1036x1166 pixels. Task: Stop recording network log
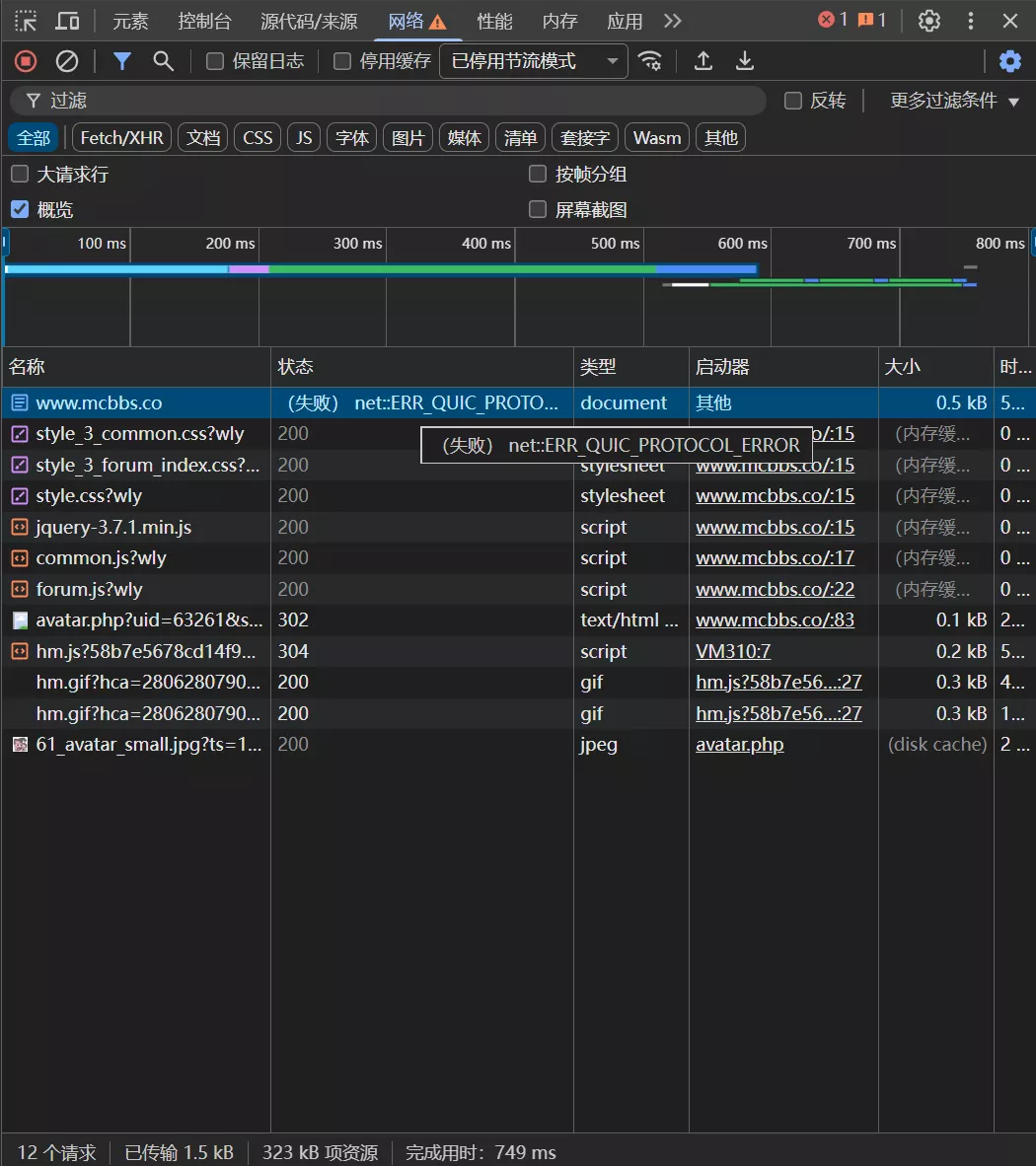pyautogui.click(x=26, y=61)
